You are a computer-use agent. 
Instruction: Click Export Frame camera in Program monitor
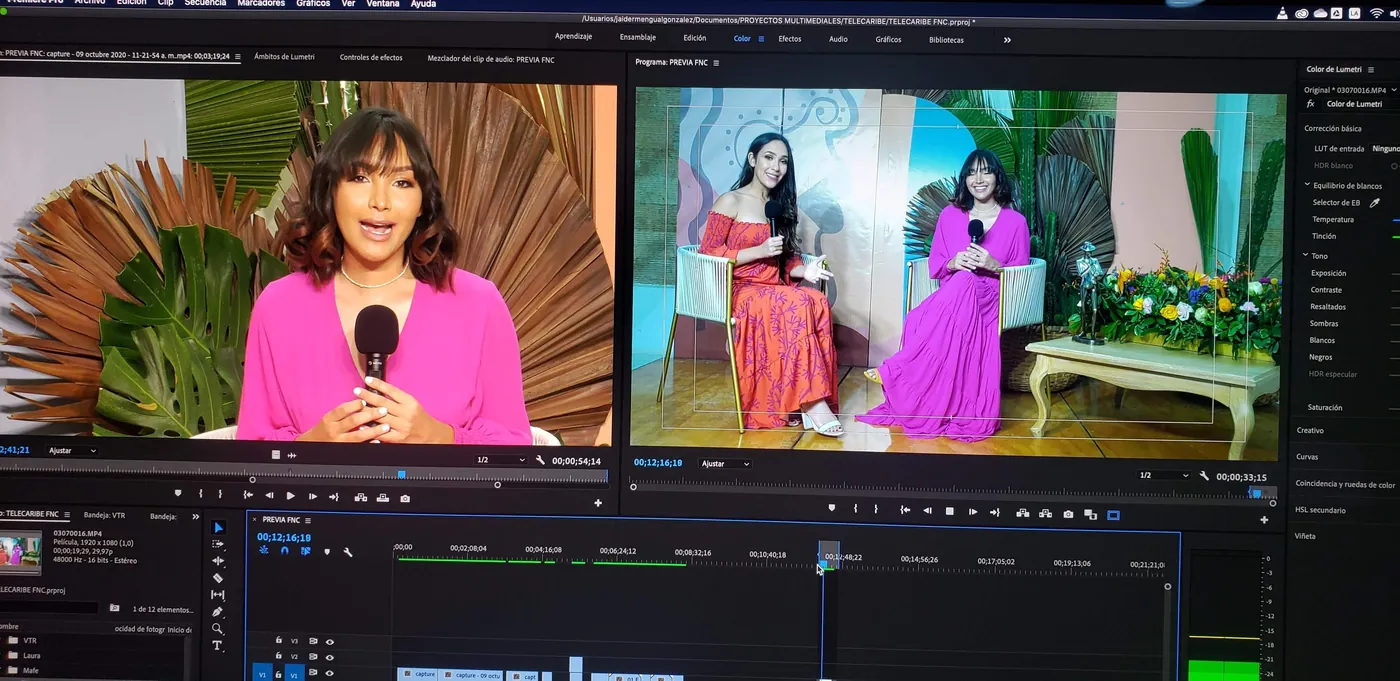pos(1068,514)
